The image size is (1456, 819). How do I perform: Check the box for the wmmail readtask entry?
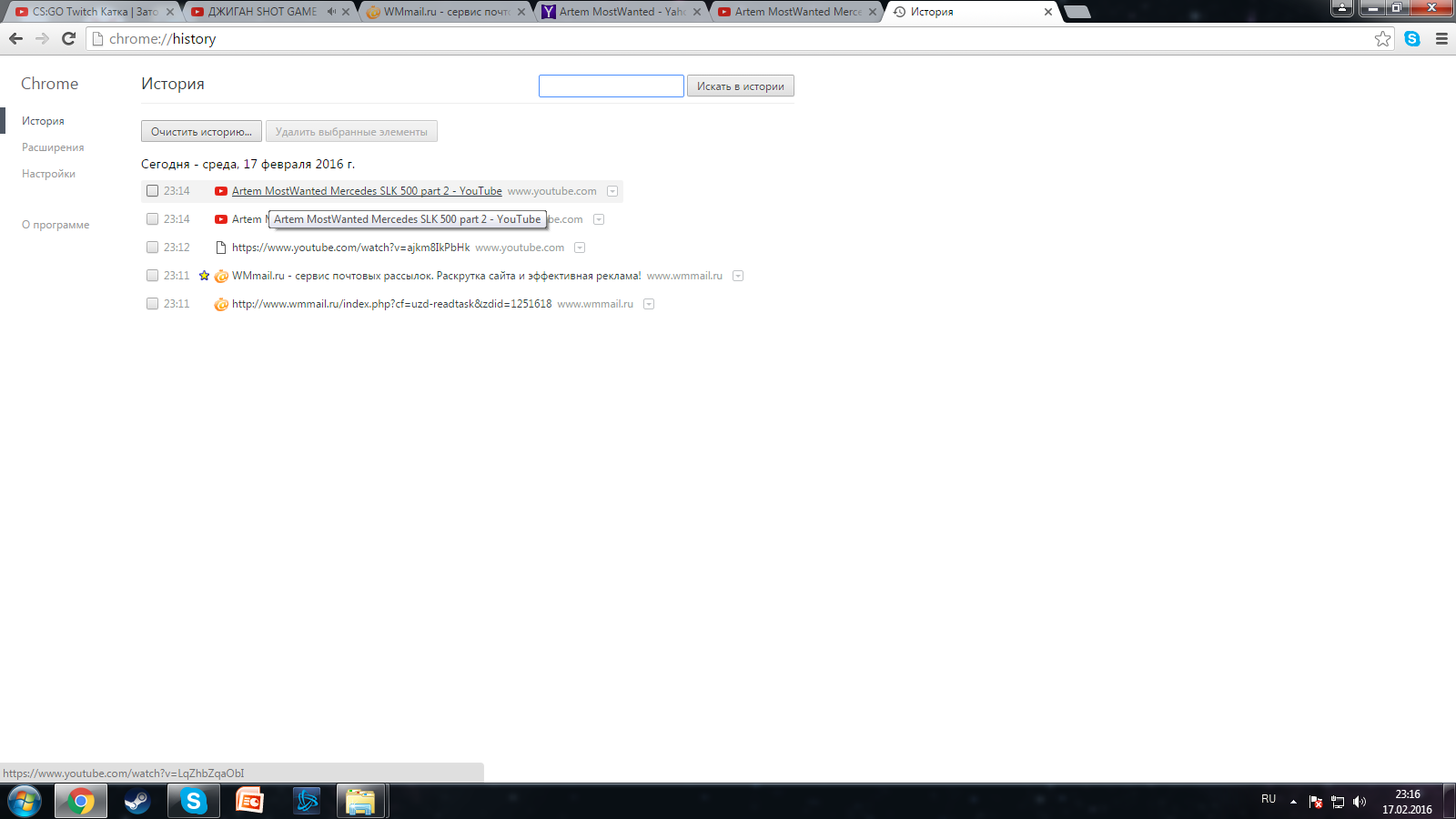[153, 304]
